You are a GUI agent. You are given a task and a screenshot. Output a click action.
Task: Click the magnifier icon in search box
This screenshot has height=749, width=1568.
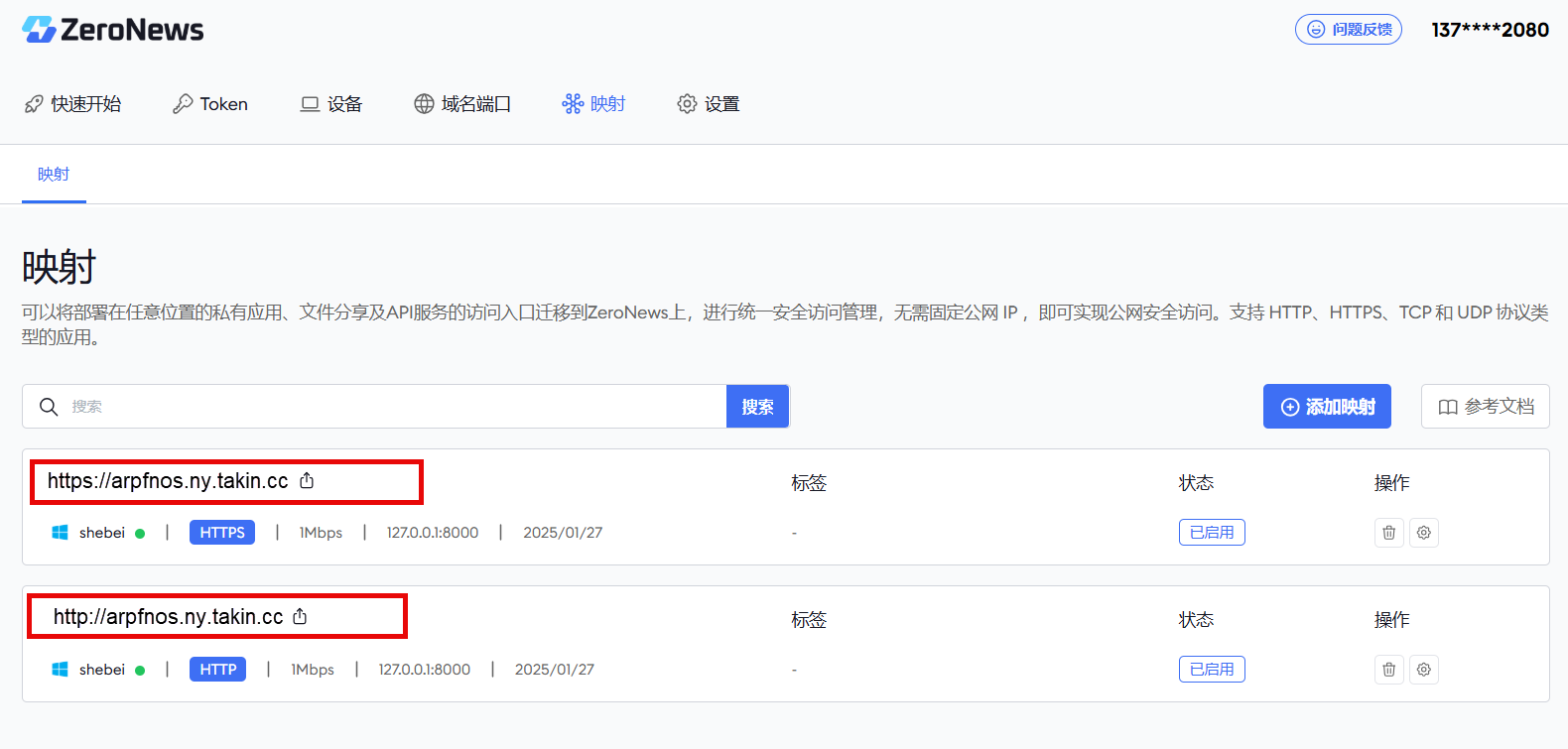(49, 407)
